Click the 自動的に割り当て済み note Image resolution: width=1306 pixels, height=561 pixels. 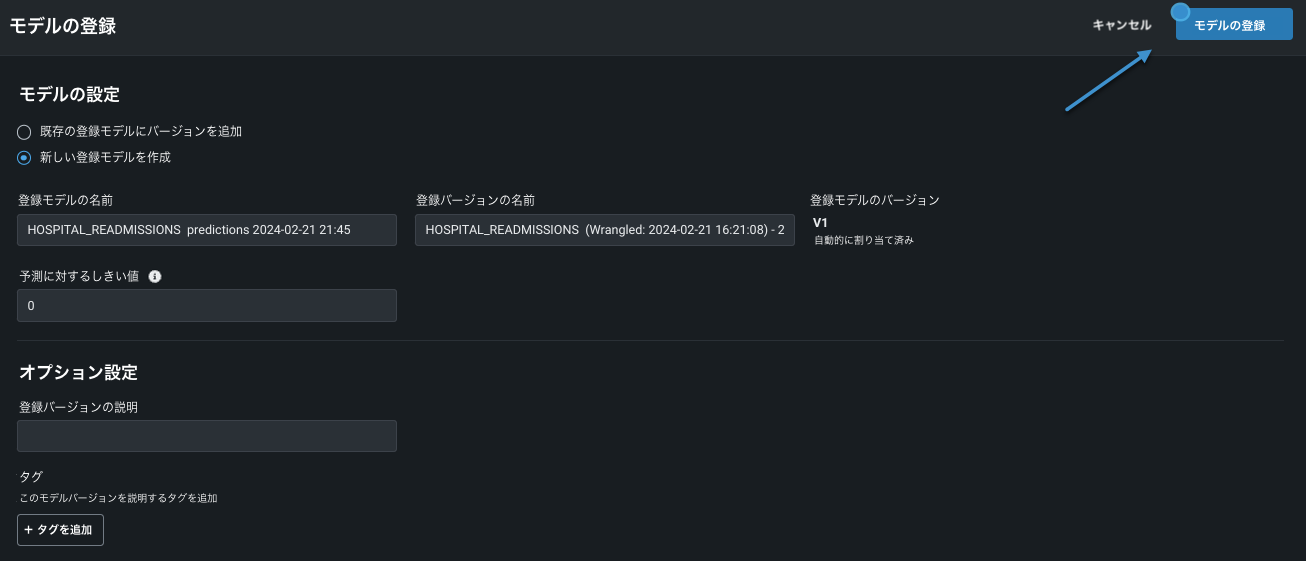pyautogui.click(x=863, y=241)
